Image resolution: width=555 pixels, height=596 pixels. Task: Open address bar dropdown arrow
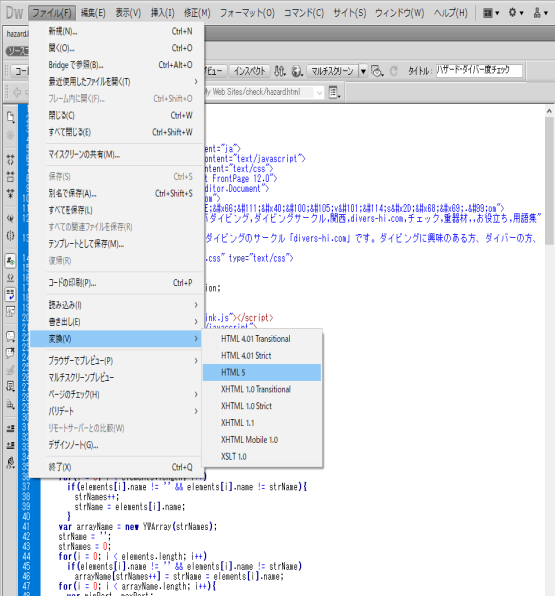(x=319, y=92)
